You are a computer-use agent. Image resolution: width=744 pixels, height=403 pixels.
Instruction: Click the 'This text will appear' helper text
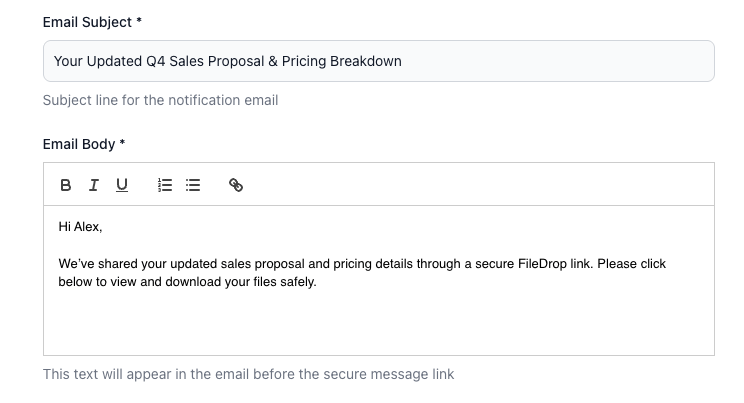248,374
